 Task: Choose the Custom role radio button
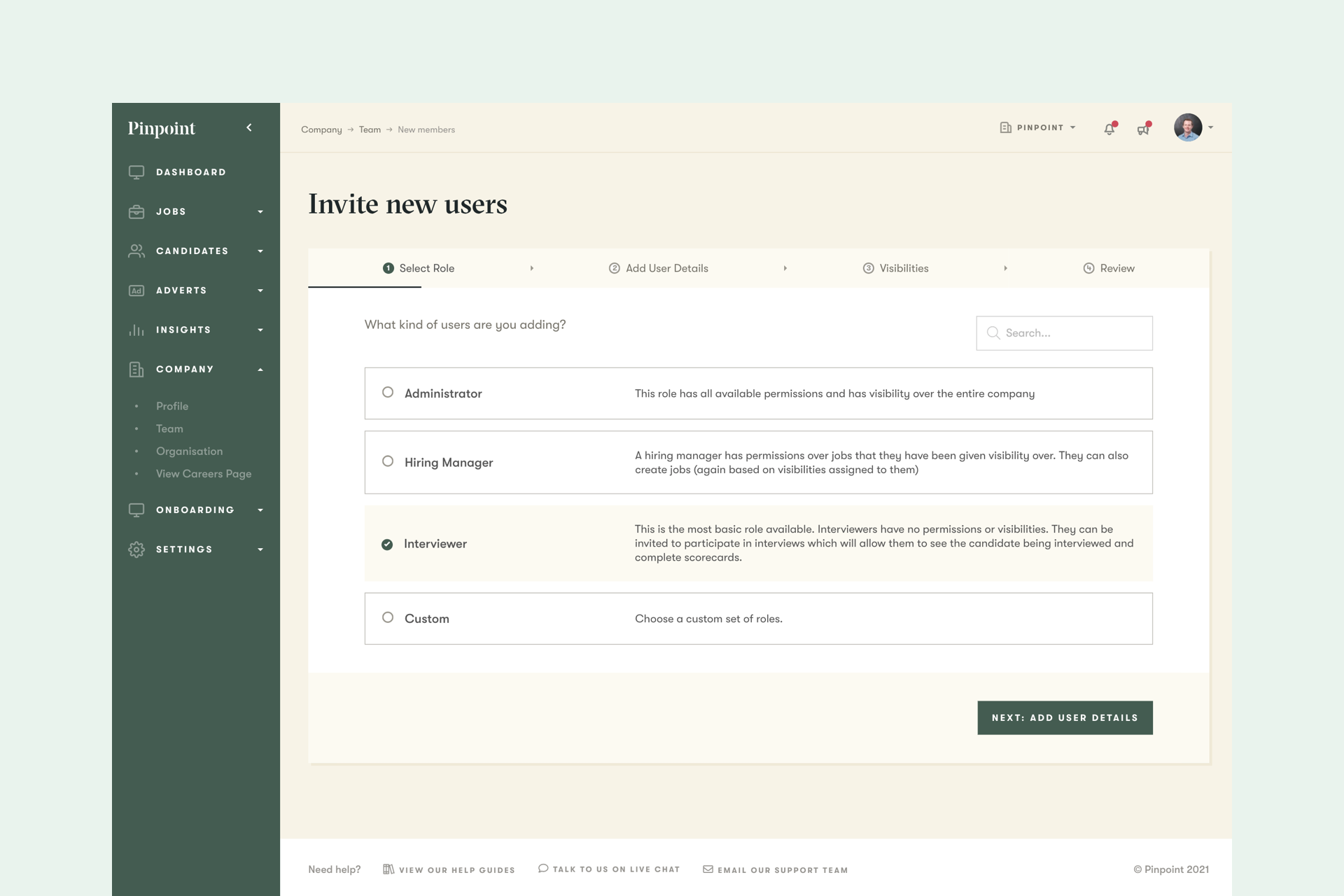tap(388, 617)
